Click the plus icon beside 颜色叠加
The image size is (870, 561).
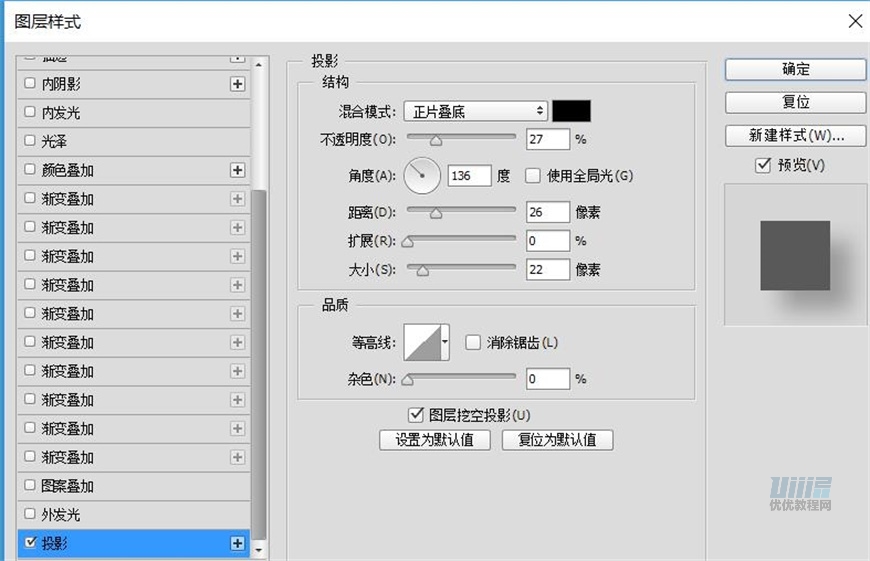click(237, 171)
